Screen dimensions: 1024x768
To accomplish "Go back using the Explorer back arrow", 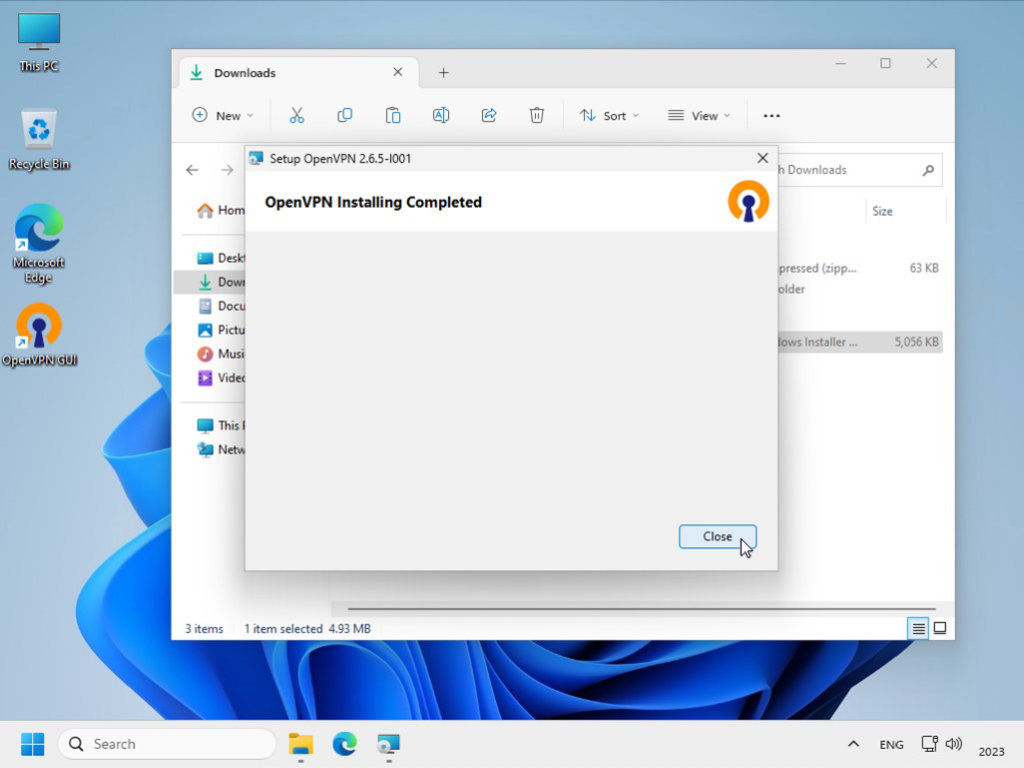I will coord(192,170).
